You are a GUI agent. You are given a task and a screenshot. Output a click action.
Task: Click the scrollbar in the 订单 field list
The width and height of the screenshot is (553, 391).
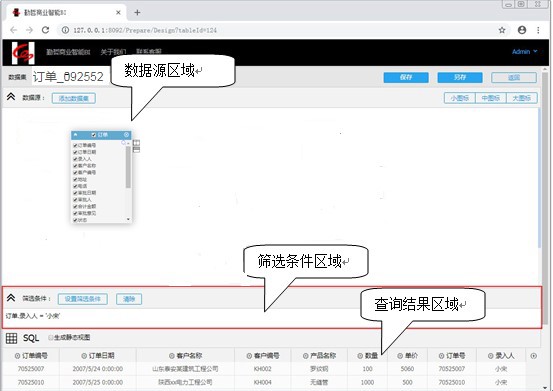click(x=128, y=166)
